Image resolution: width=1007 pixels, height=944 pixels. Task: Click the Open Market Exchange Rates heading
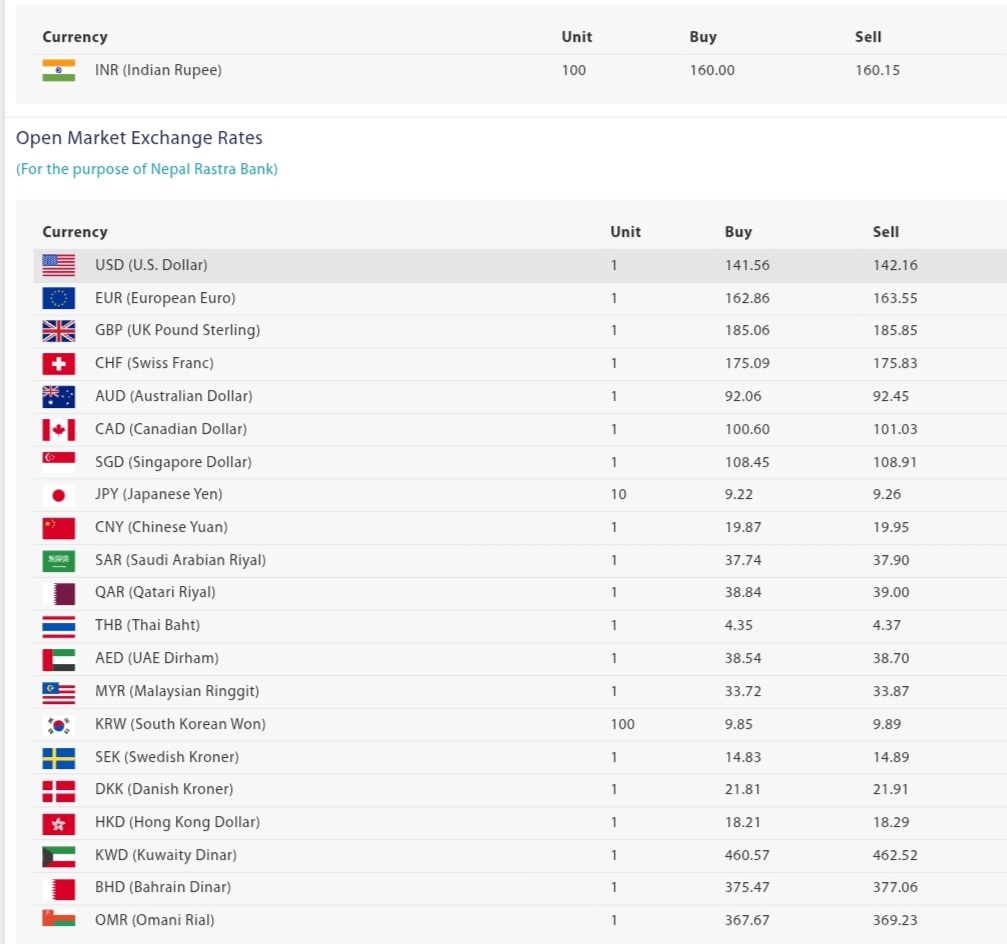pos(139,138)
